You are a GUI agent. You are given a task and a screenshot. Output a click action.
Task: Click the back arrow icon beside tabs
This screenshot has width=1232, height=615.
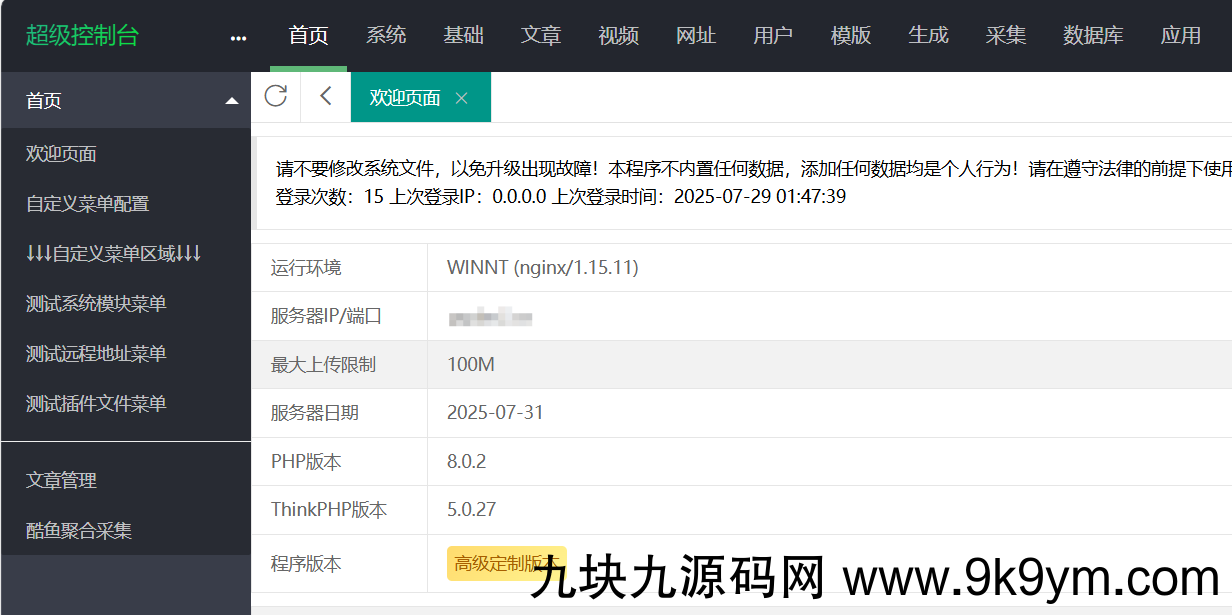(325, 96)
